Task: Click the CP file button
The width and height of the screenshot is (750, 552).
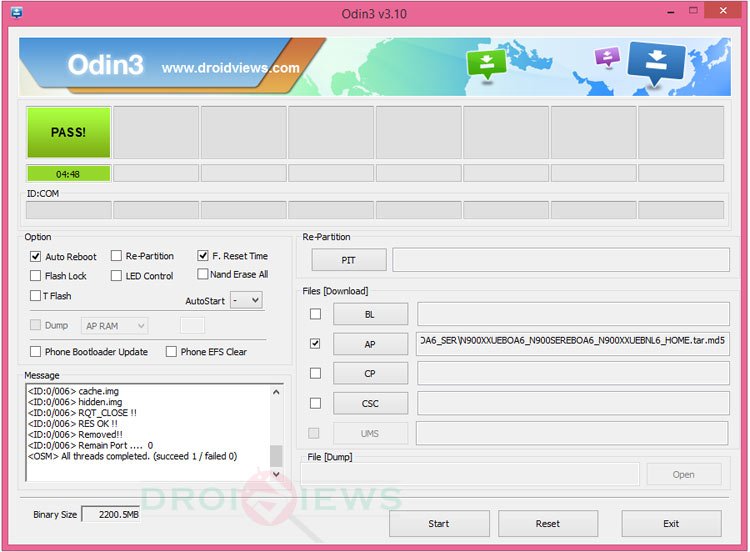Action: point(370,374)
